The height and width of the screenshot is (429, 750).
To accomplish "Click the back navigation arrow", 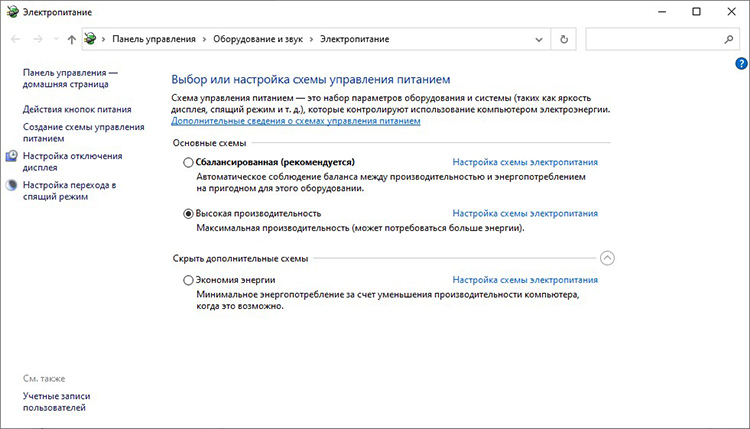I will pyautogui.click(x=15, y=39).
